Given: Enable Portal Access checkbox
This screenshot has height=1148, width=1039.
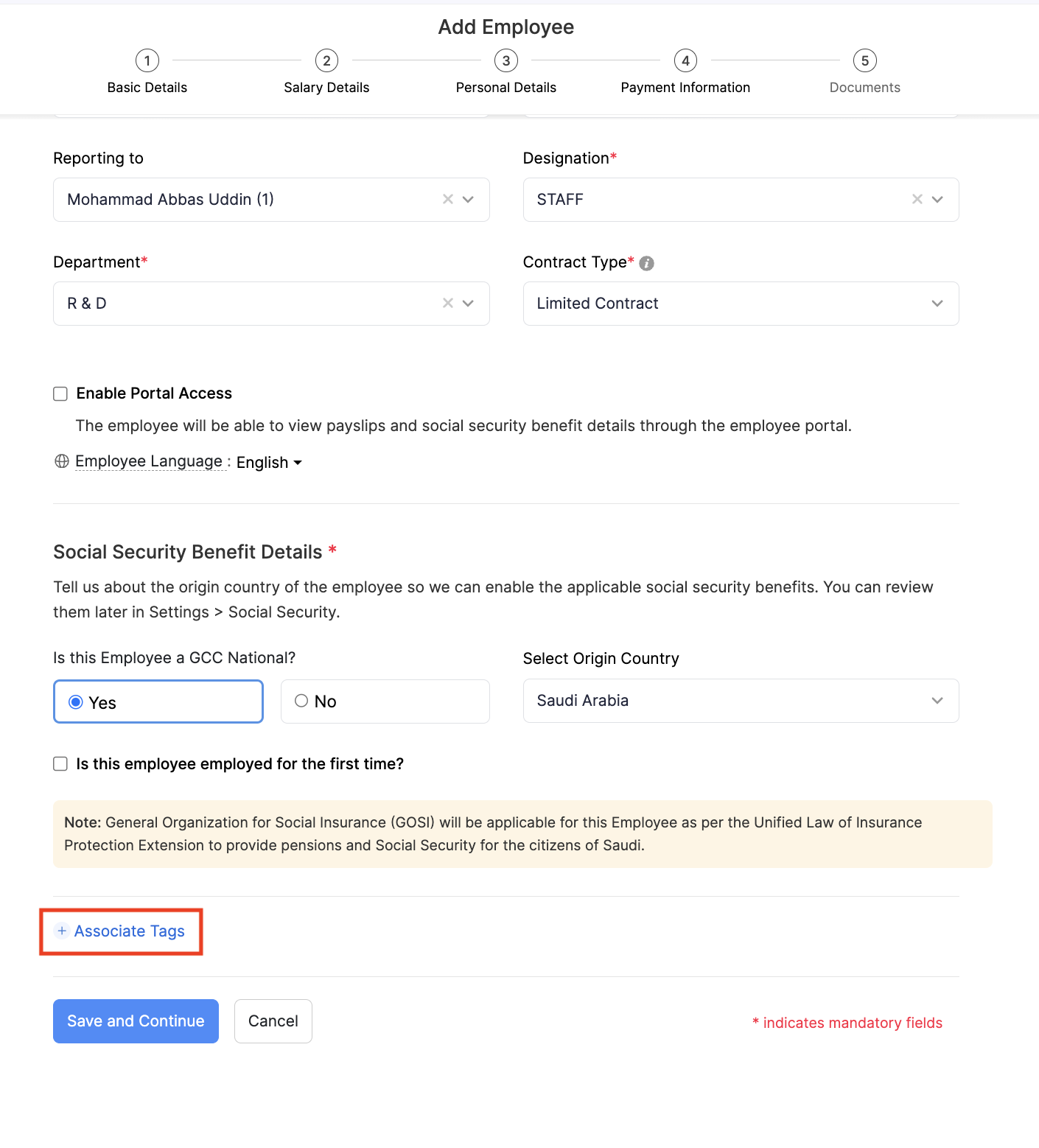Looking at the screenshot, I should click(60, 394).
